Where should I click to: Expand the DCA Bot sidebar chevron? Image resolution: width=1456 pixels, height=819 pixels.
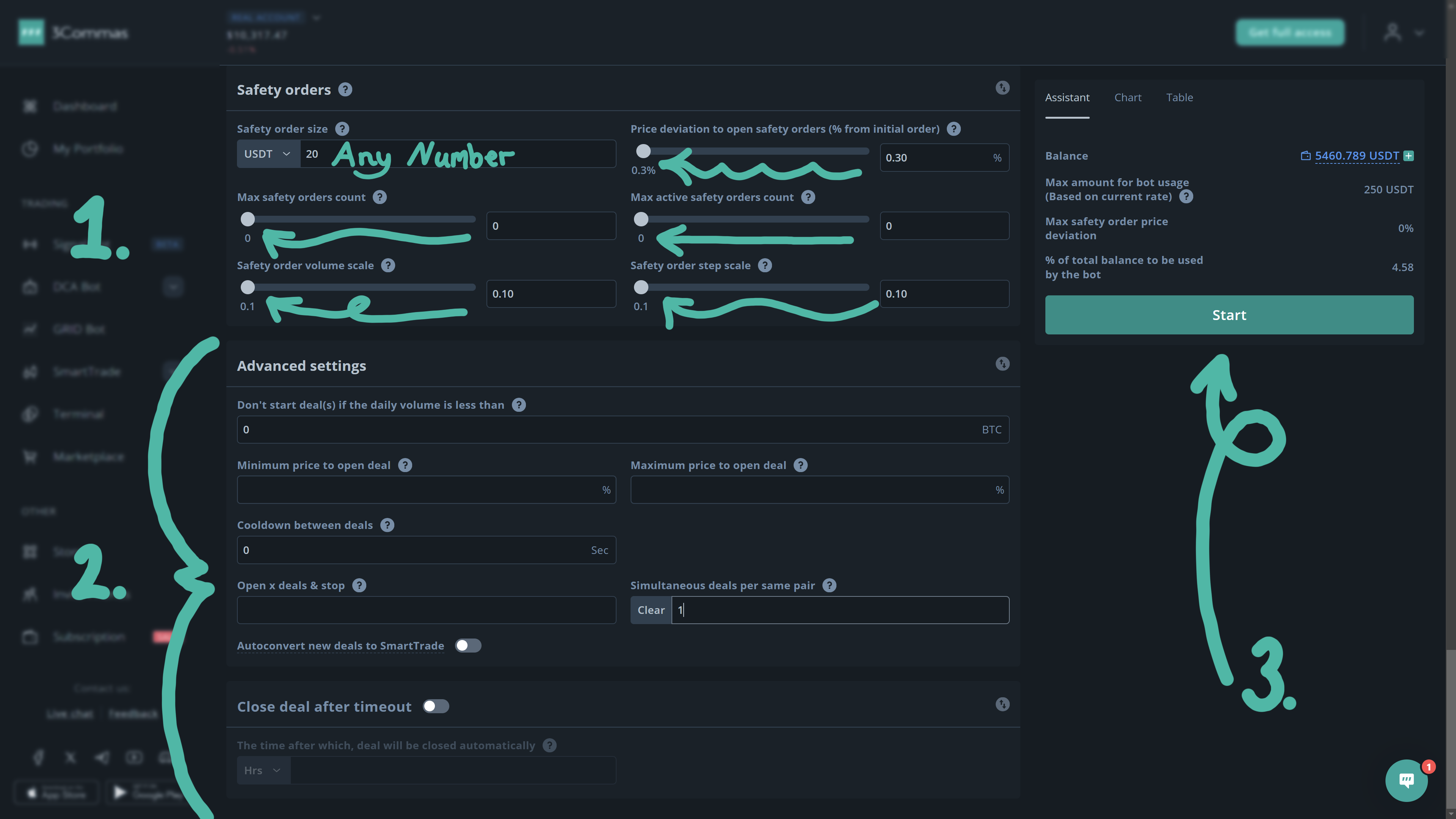pos(173,287)
